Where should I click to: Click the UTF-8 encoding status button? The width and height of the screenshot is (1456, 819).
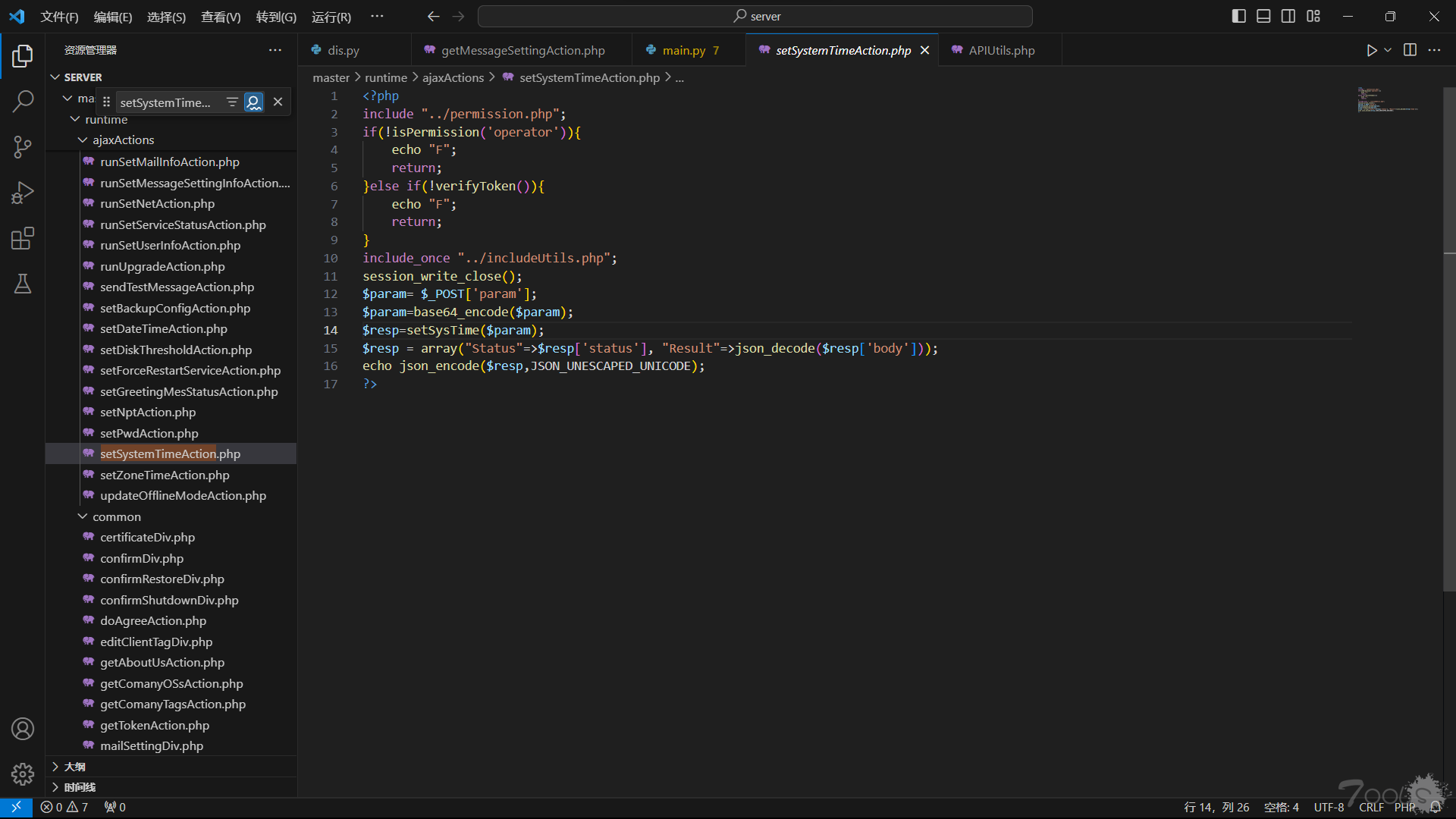point(1329,808)
